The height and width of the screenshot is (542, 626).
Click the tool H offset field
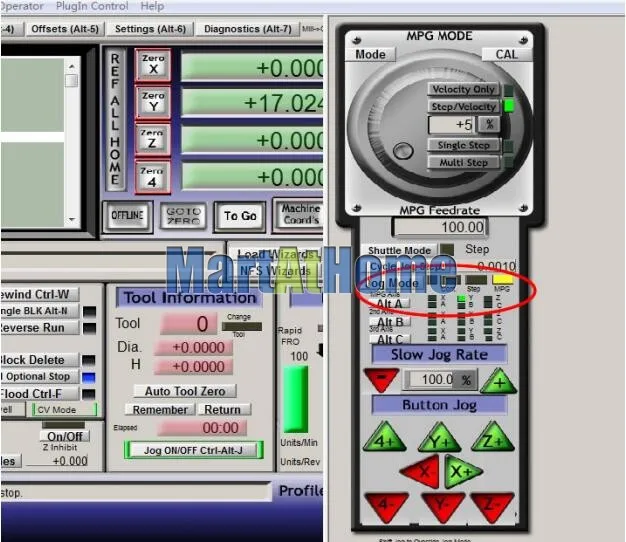(x=194, y=366)
